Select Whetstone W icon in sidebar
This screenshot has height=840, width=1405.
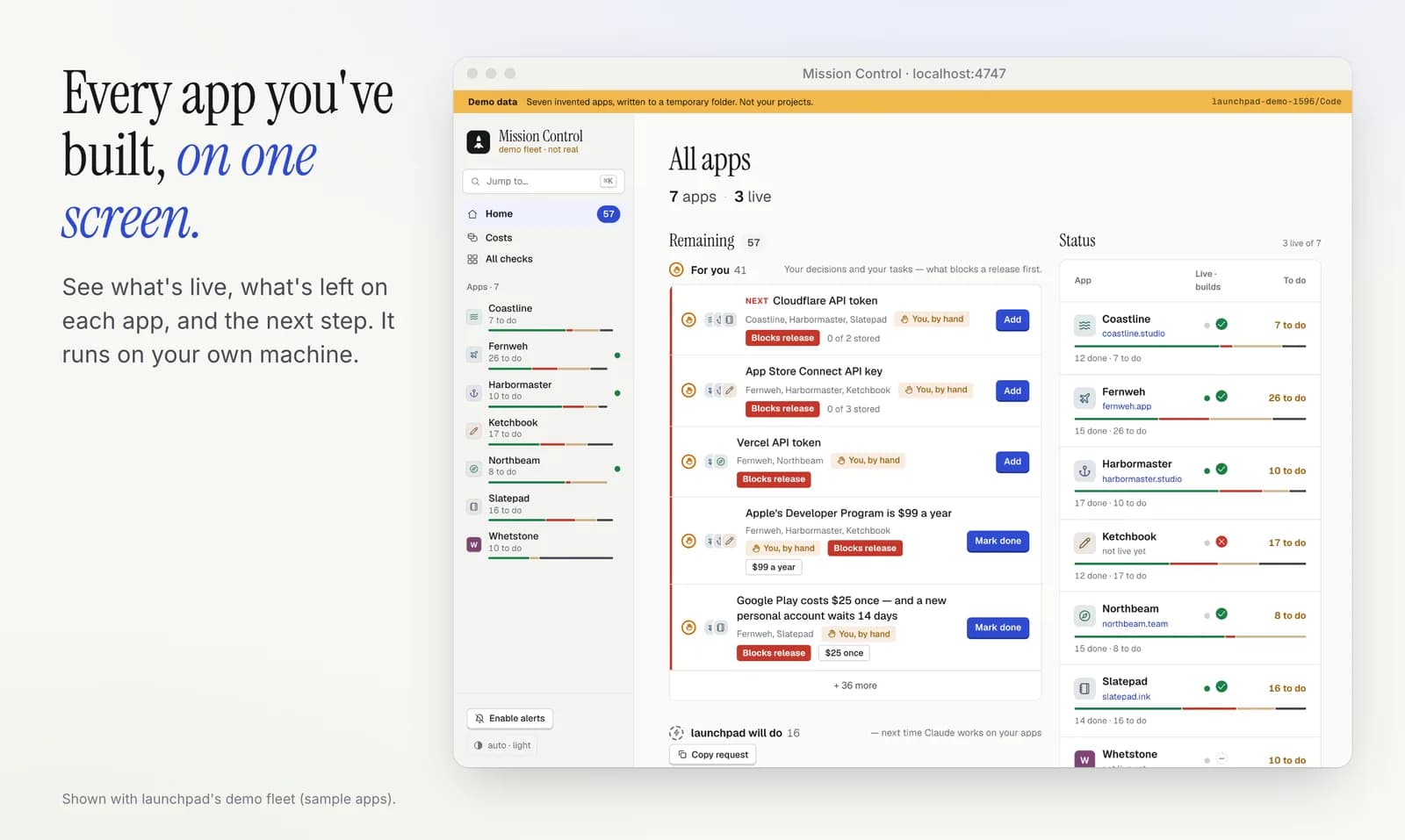click(x=474, y=544)
